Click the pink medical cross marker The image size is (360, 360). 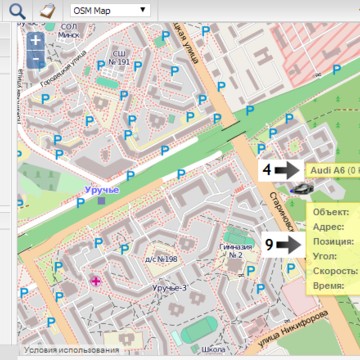[96, 281]
